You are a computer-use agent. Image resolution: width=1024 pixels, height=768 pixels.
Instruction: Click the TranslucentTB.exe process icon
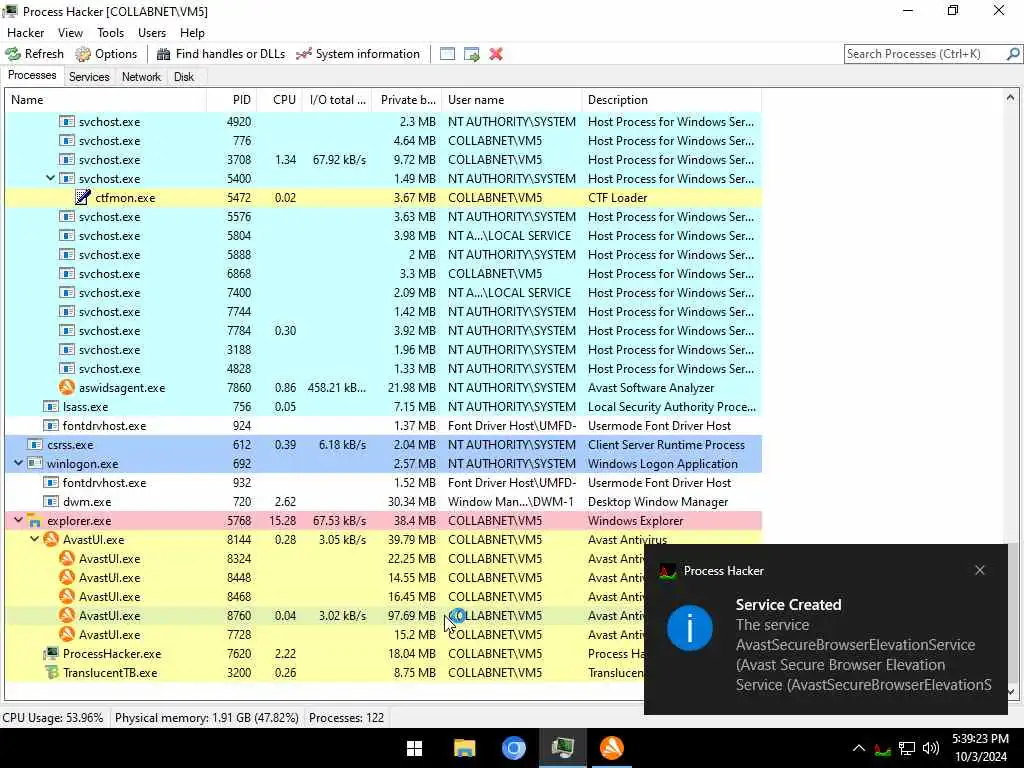51,673
